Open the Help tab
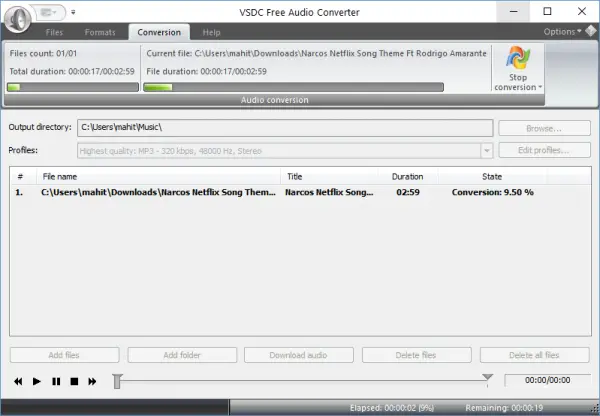 (211, 33)
